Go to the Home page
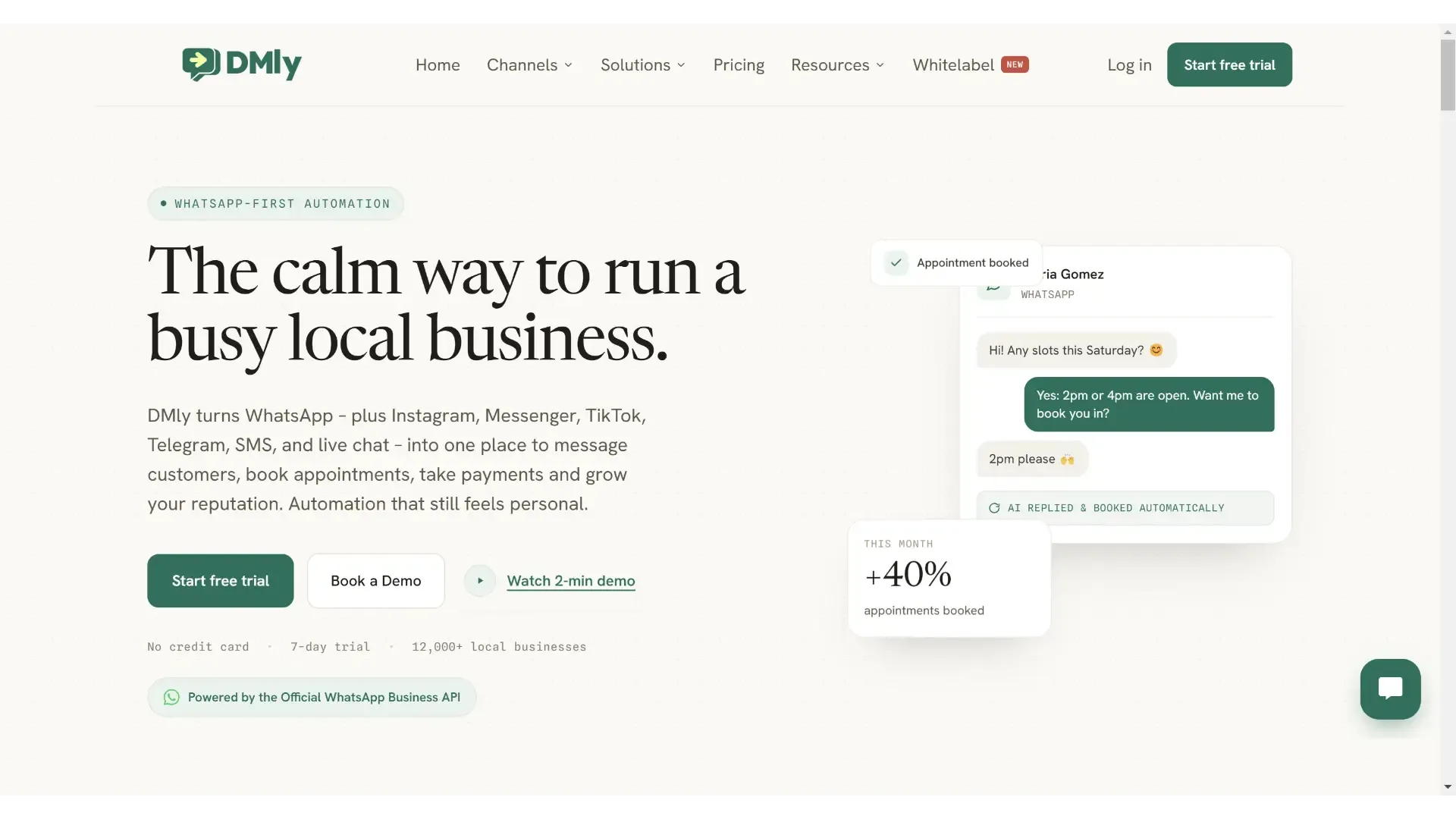The width and height of the screenshot is (1456, 819). click(x=438, y=65)
